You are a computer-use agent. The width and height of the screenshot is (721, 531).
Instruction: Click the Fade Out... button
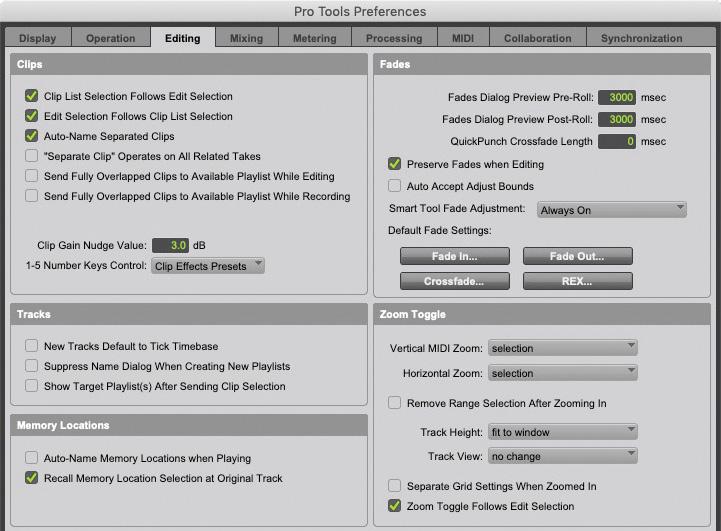tap(578, 256)
